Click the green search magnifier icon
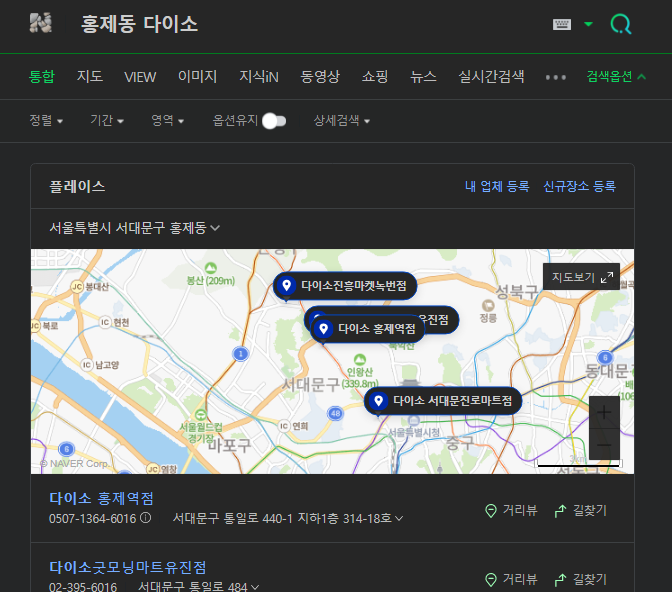Image resolution: width=672 pixels, height=592 pixels. pyautogui.click(x=621, y=24)
